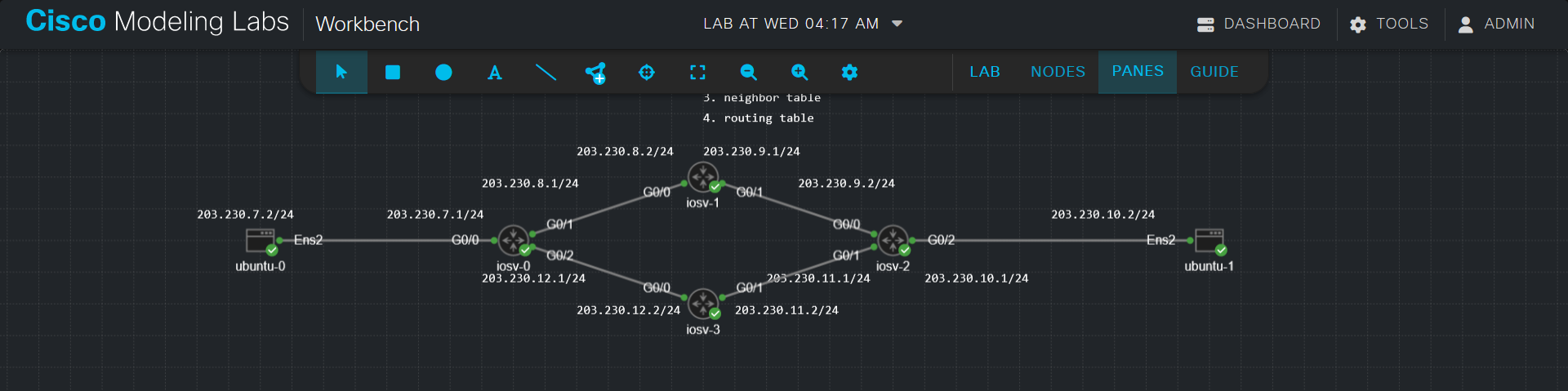Zoom out of the canvas
The image size is (1568, 391).
click(x=748, y=72)
